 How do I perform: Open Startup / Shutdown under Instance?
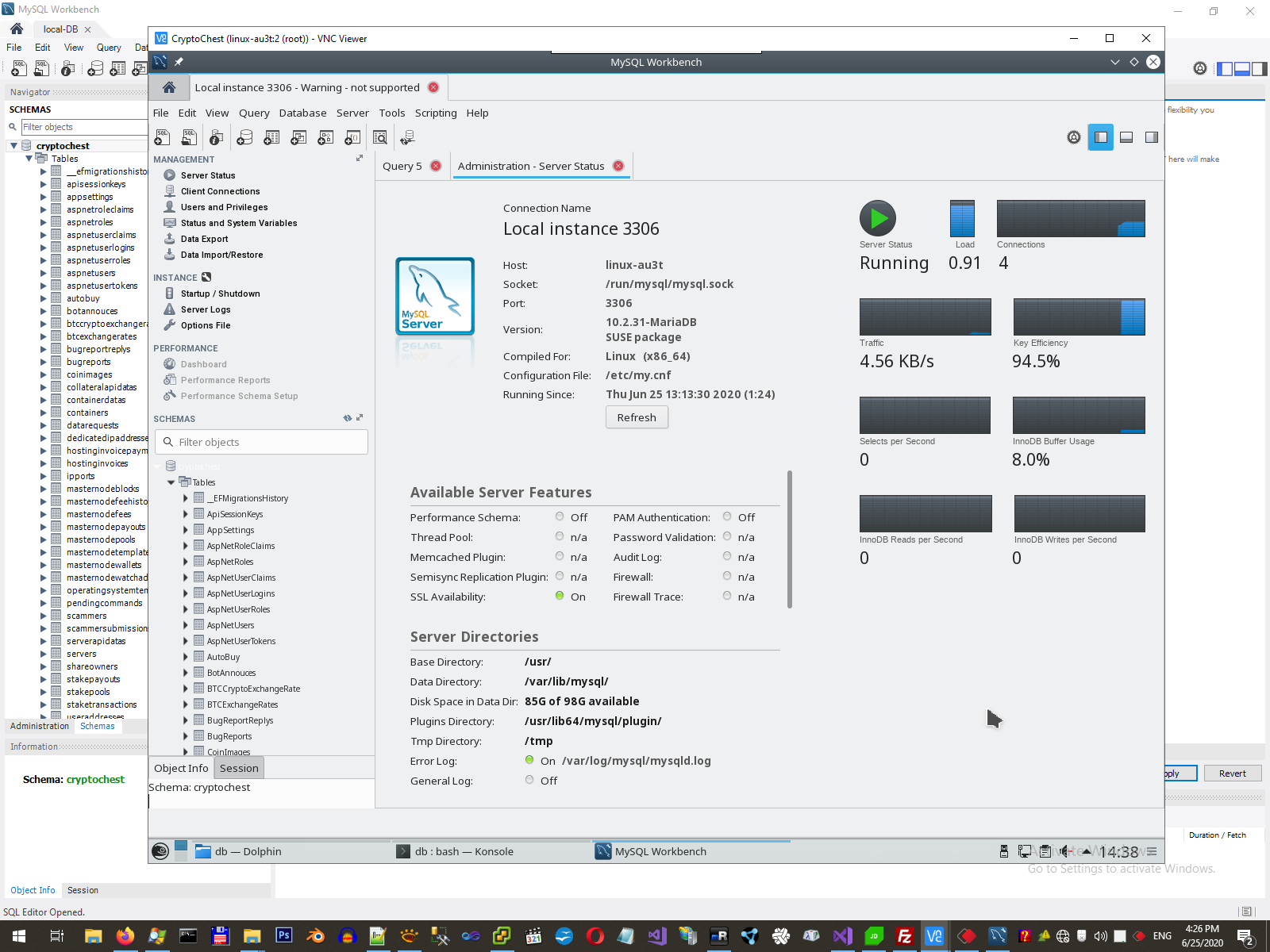pos(220,294)
